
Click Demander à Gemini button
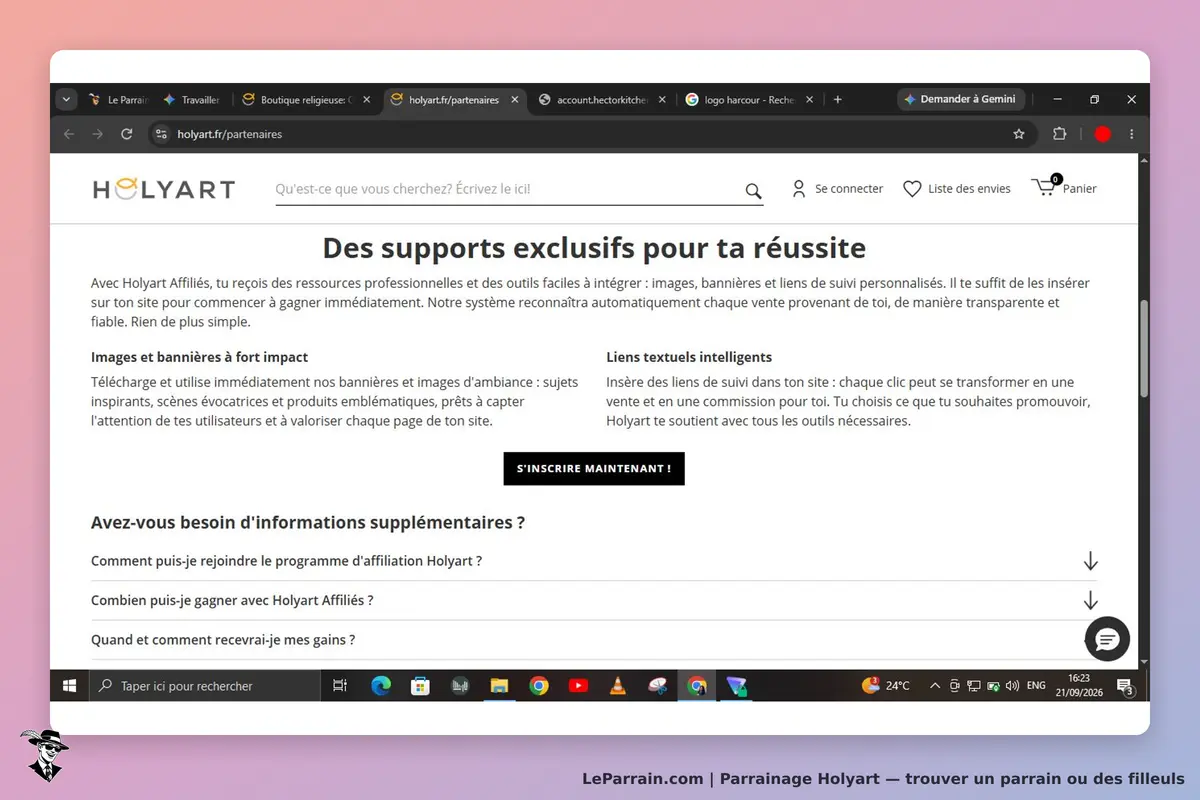[x=961, y=100]
